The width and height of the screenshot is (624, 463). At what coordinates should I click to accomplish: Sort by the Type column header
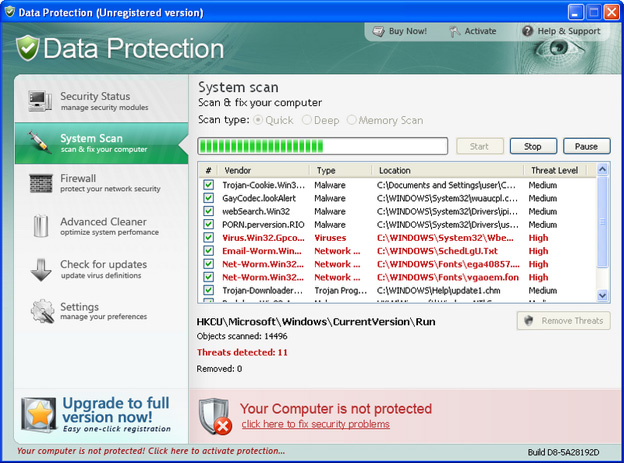(x=341, y=170)
